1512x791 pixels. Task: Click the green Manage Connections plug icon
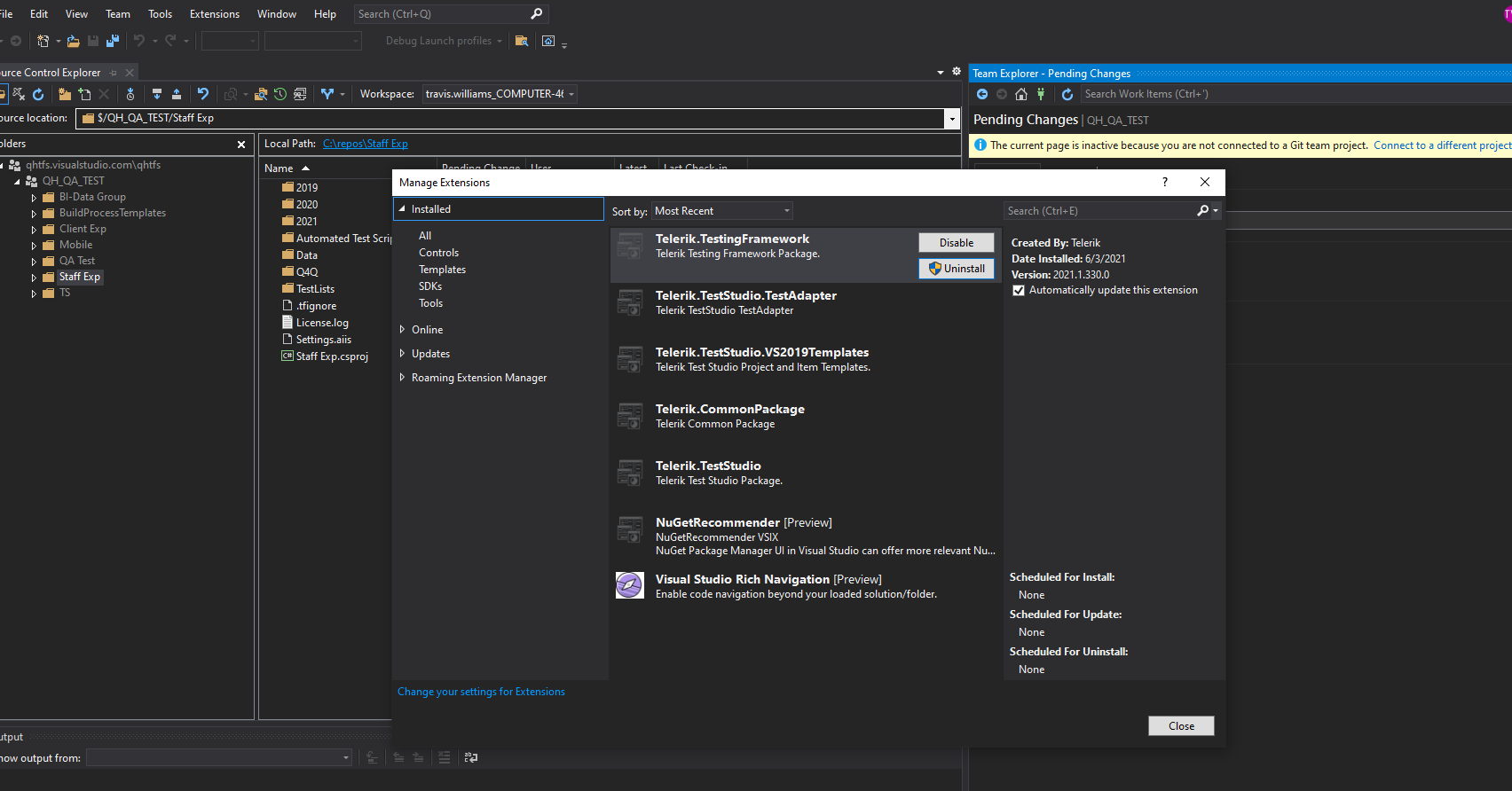coord(1041,94)
